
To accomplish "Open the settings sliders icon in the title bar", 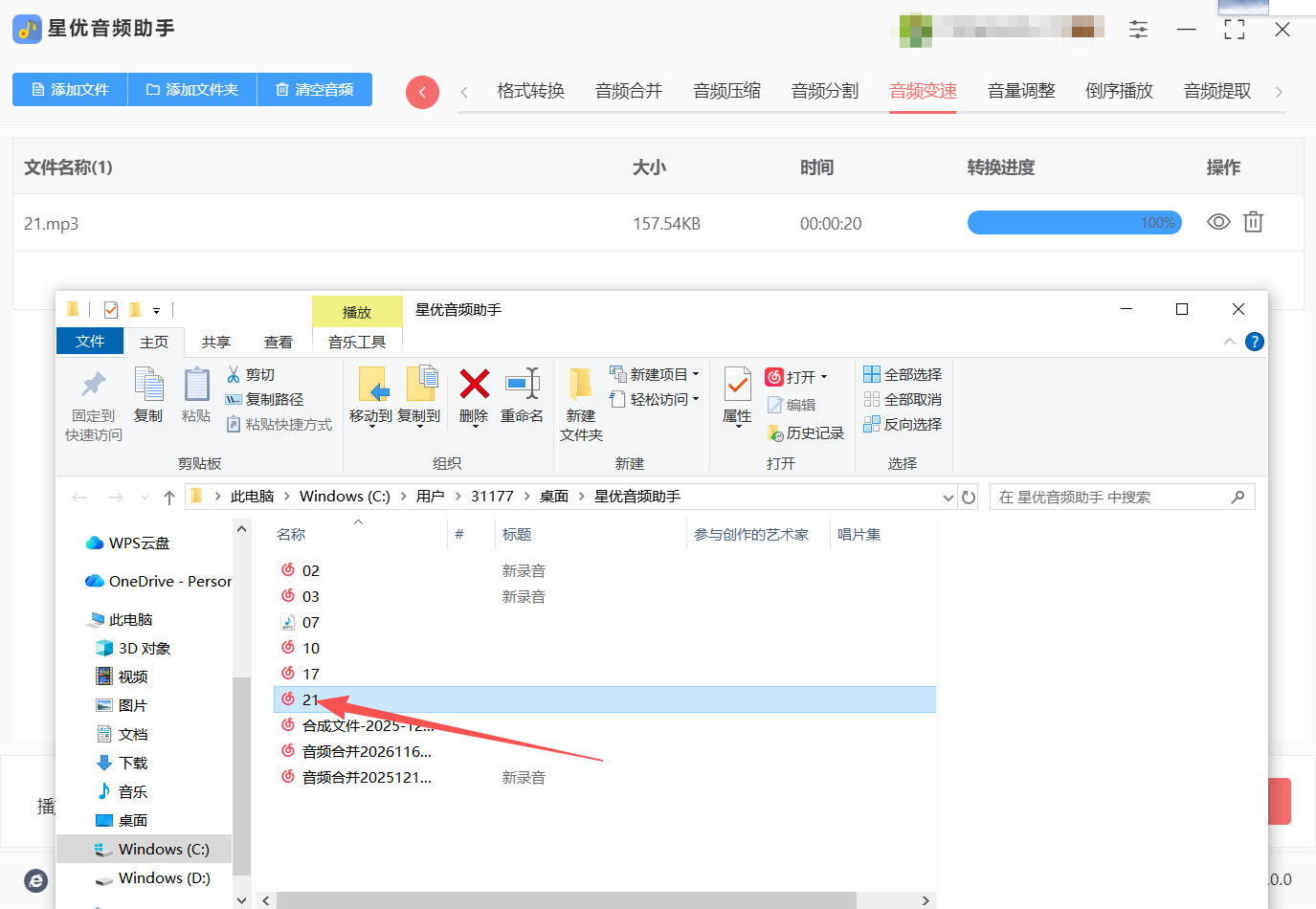I will (x=1138, y=29).
